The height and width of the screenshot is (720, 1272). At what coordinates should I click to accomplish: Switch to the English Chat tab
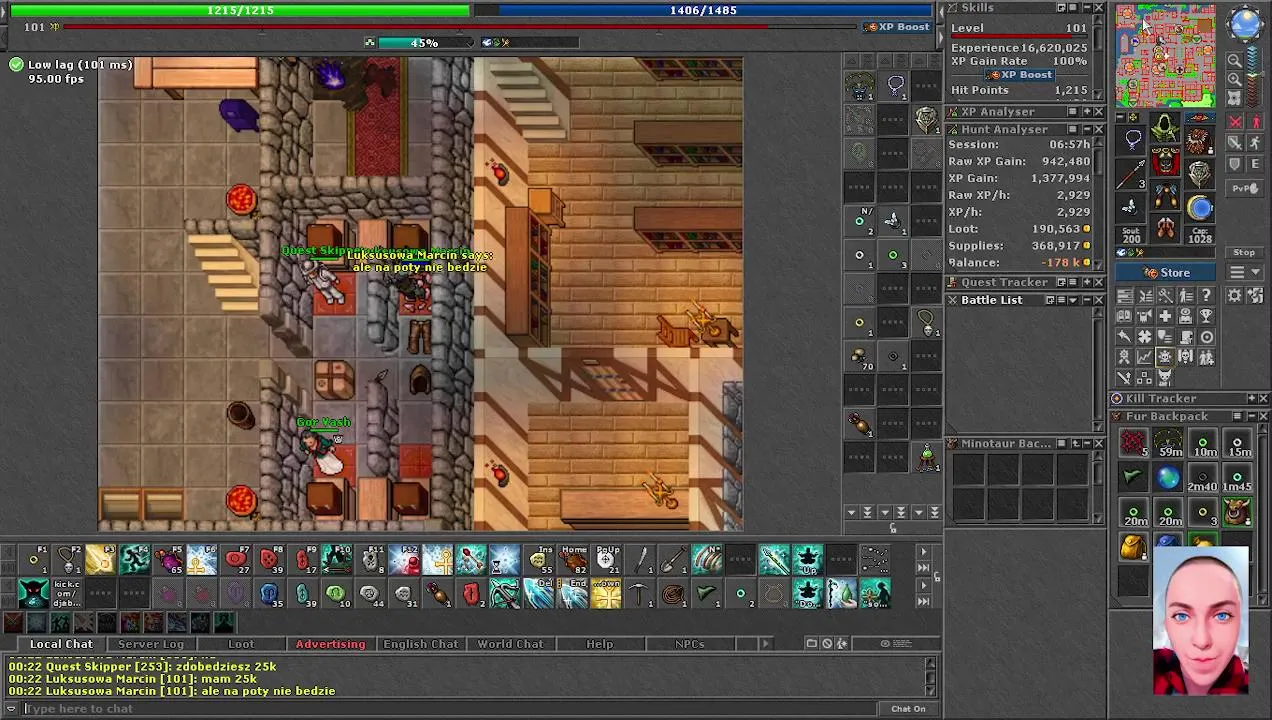420,644
